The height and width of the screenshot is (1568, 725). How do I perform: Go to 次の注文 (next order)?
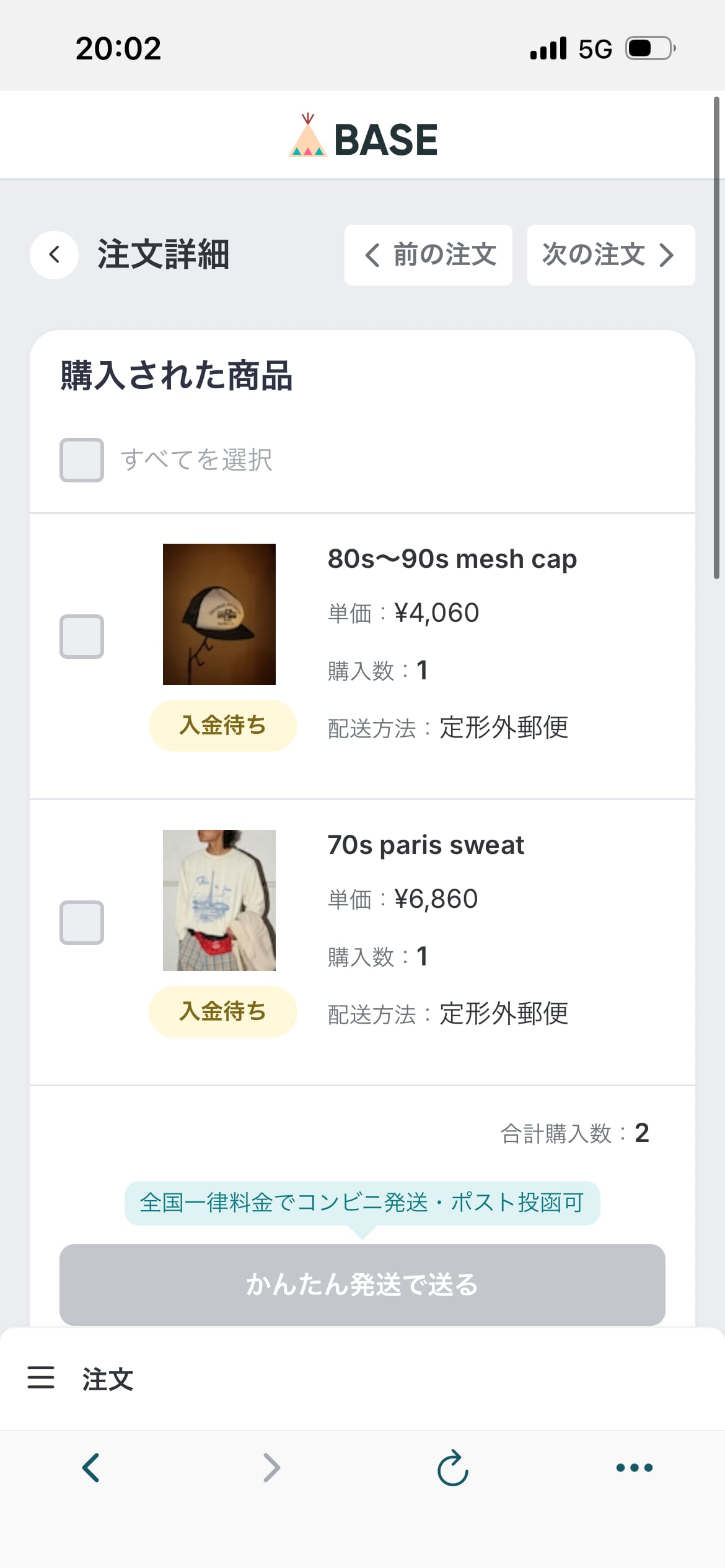point(610,255)
